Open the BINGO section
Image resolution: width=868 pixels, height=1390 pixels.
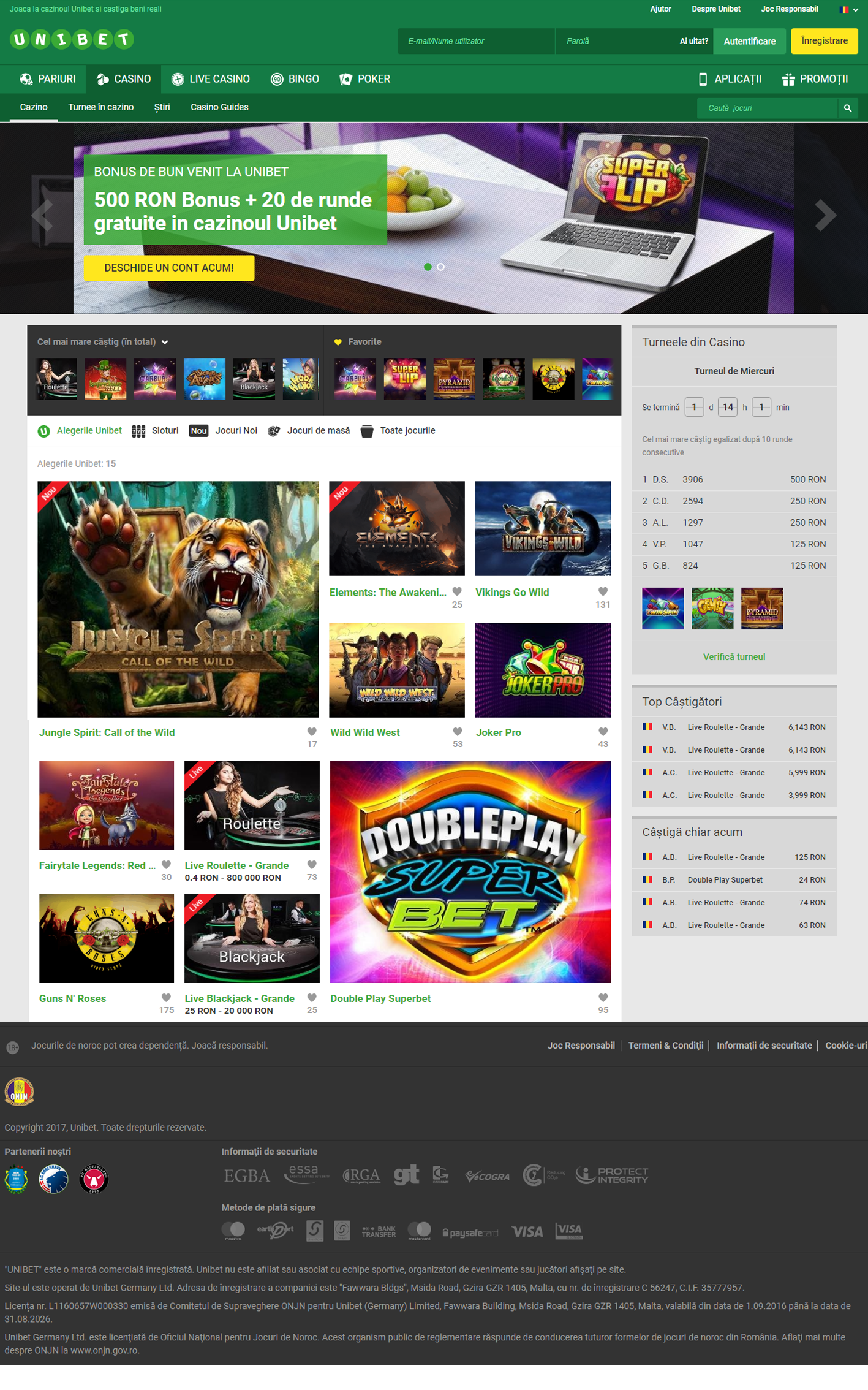pos(295,79)
